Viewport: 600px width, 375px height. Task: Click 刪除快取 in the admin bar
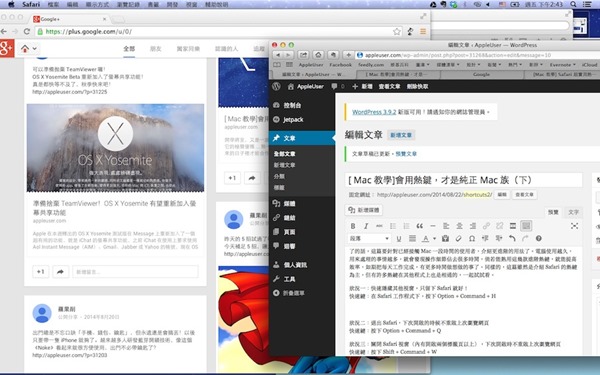tap(417, 86)
